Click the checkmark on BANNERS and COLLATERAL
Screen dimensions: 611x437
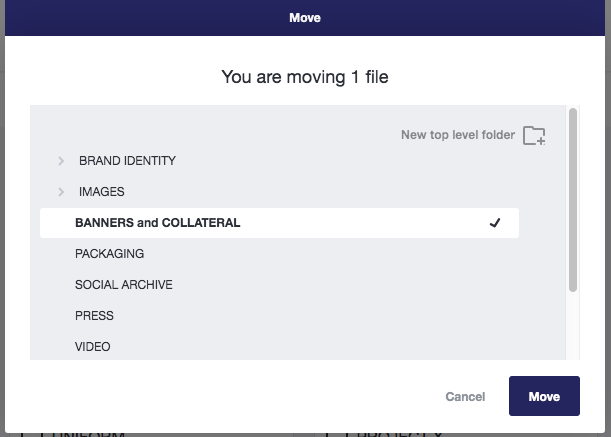pos(494,223)
